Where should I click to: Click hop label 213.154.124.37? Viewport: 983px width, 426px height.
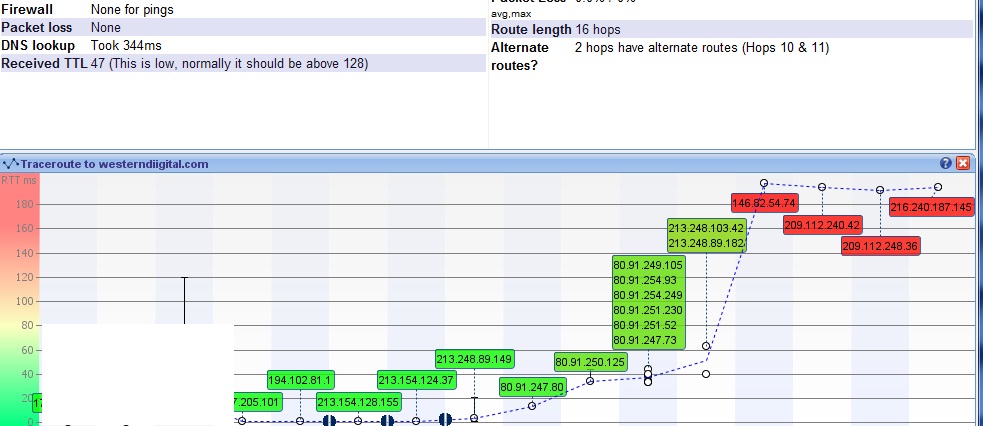click(x=416, y=380)
